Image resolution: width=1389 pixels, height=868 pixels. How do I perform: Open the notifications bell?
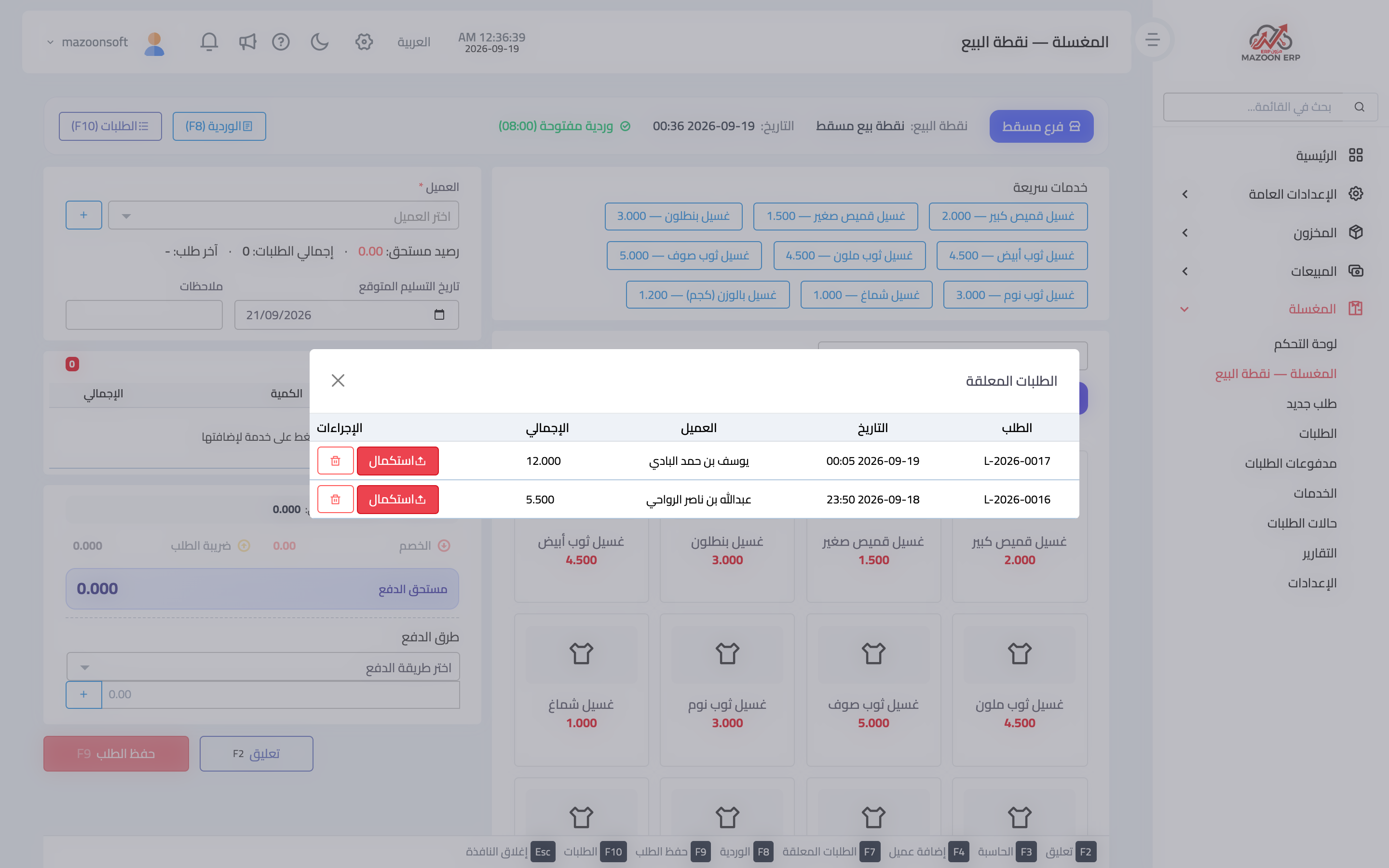pos(209,42)
